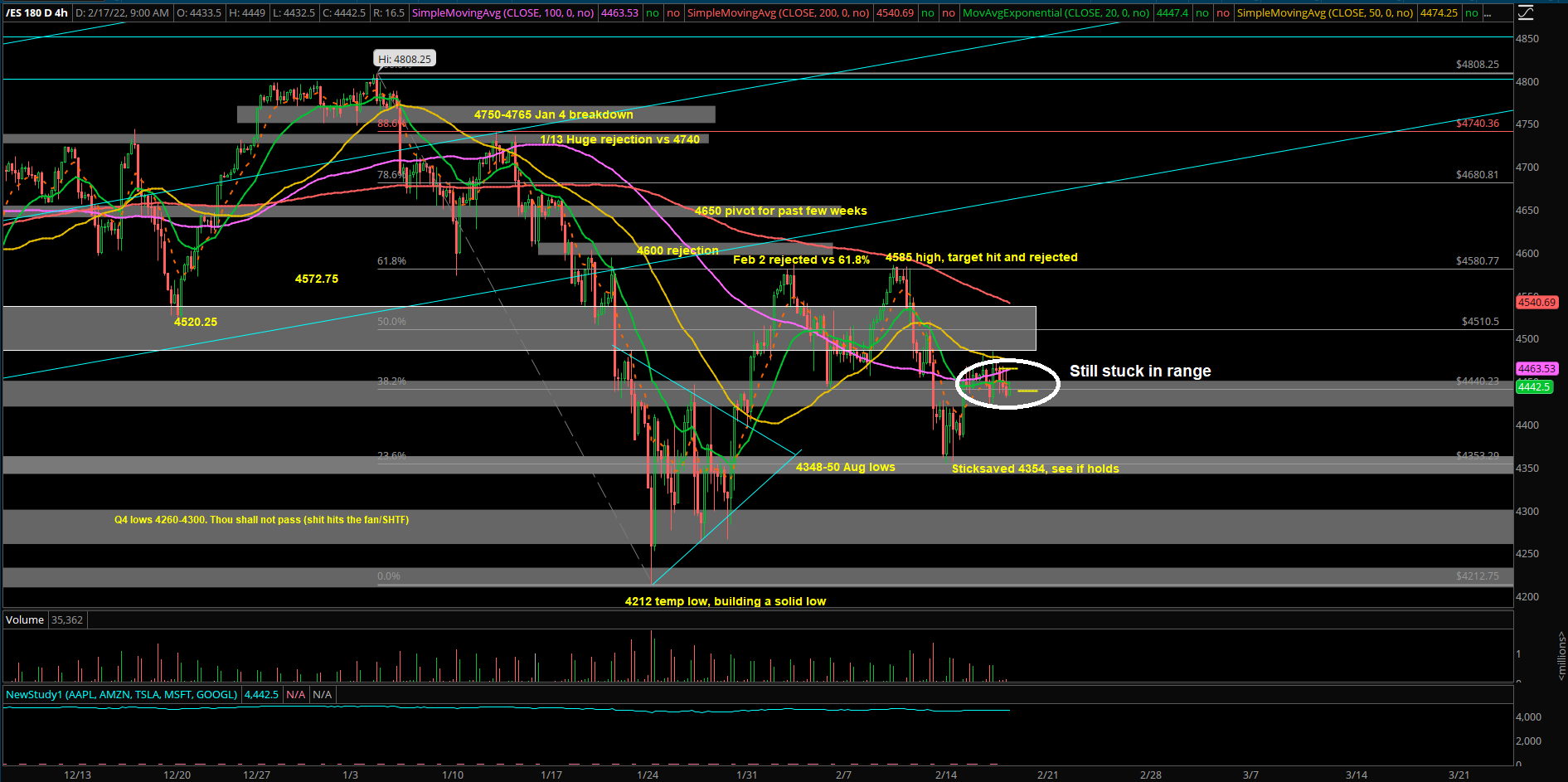Click '4585 high, target hit and rejected' note
The height and width of the screenshot is (782, 1568).
click(x=982, y=257)
